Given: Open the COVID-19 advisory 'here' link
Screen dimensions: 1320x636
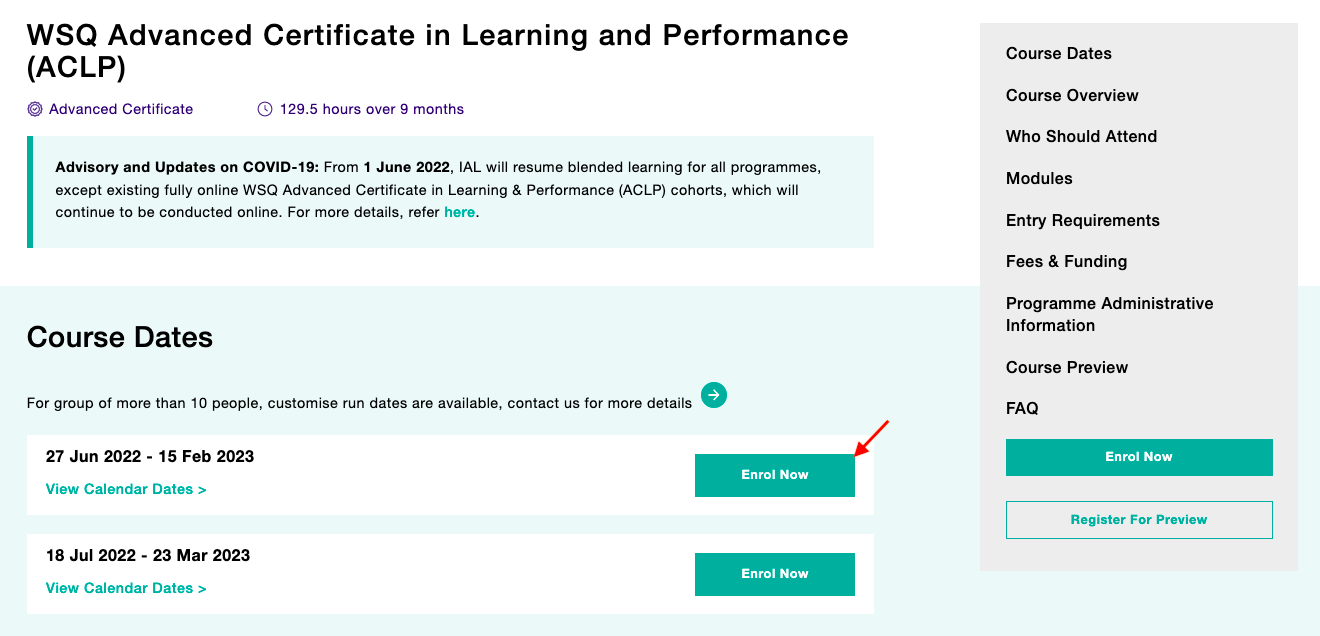Looking at the screenshot, I should click(460, 212).
